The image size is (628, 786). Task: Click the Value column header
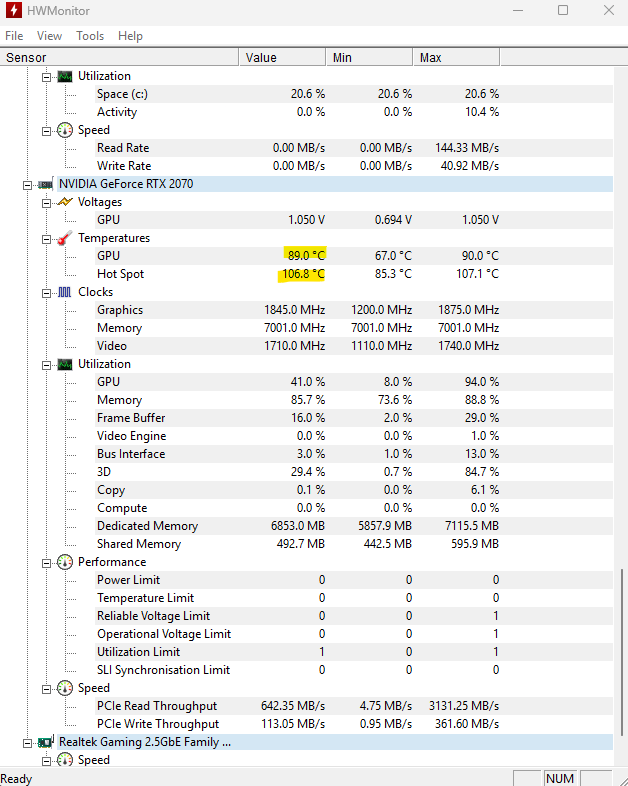pos(282,57)
